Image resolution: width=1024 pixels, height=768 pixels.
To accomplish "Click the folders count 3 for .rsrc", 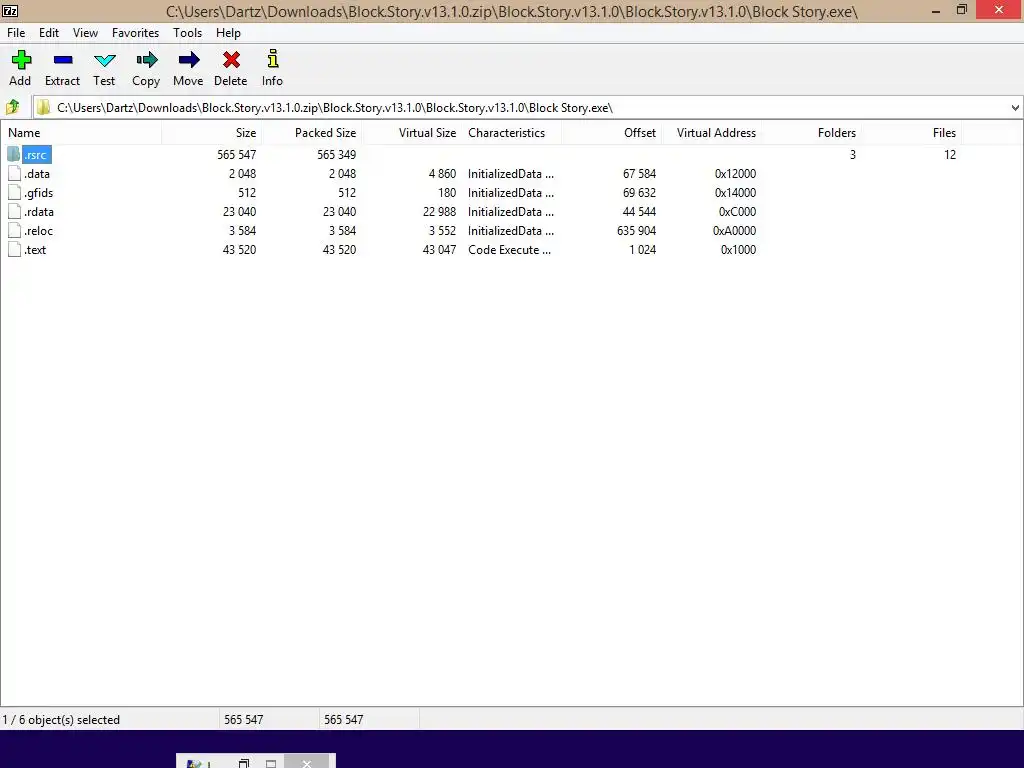I will 852,155.
